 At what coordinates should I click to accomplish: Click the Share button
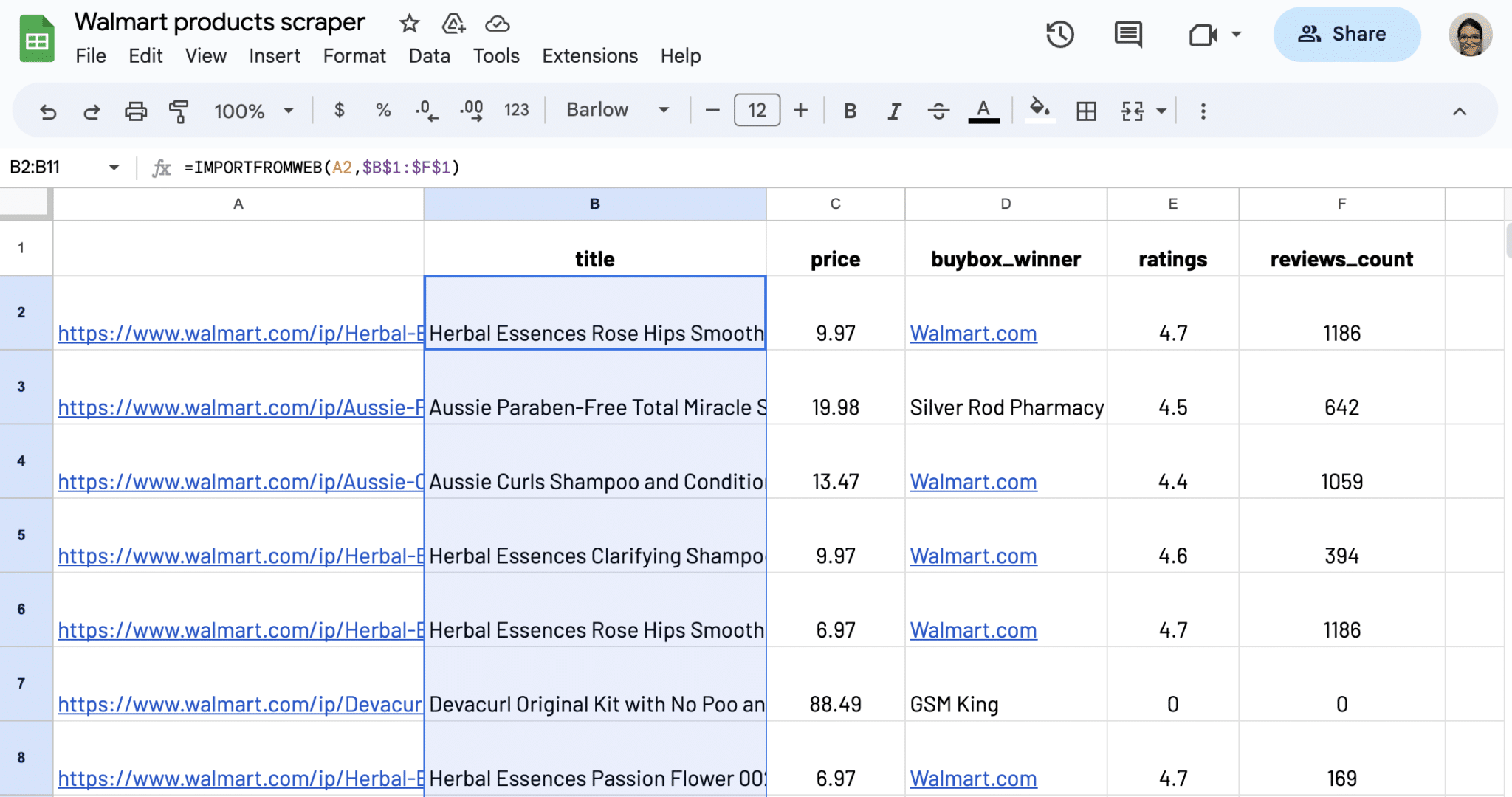pyautogui.click(x=1347, y=34)
